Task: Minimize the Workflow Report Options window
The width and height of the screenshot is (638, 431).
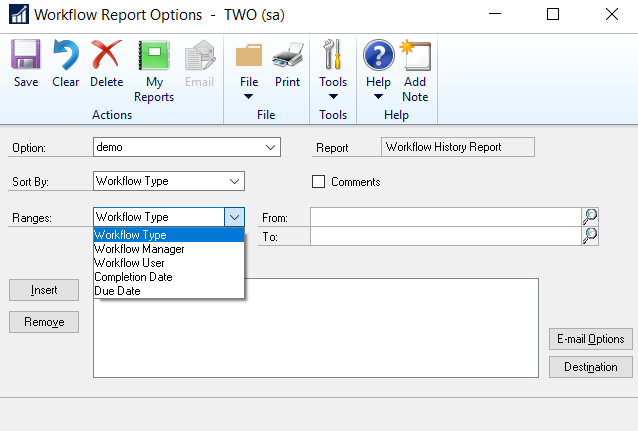Action: pyautogui.click(x=495, y=15)
